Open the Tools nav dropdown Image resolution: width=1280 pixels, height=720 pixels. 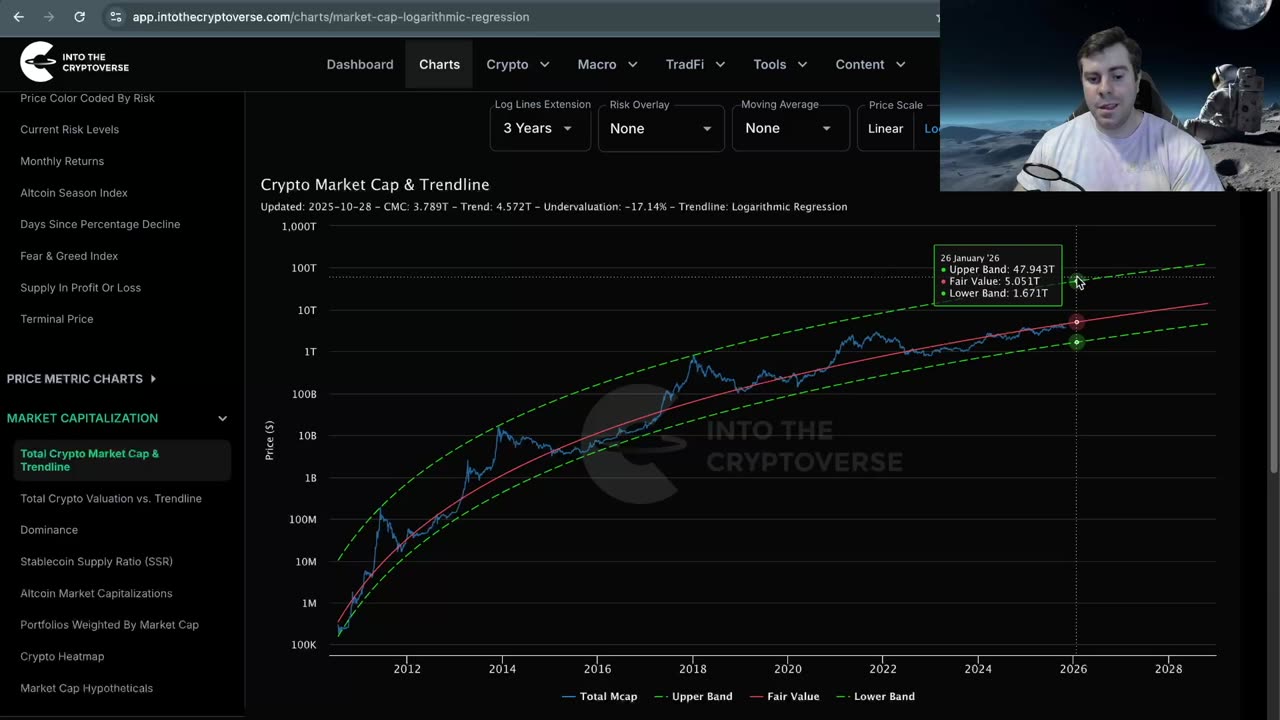pos(782,64)
